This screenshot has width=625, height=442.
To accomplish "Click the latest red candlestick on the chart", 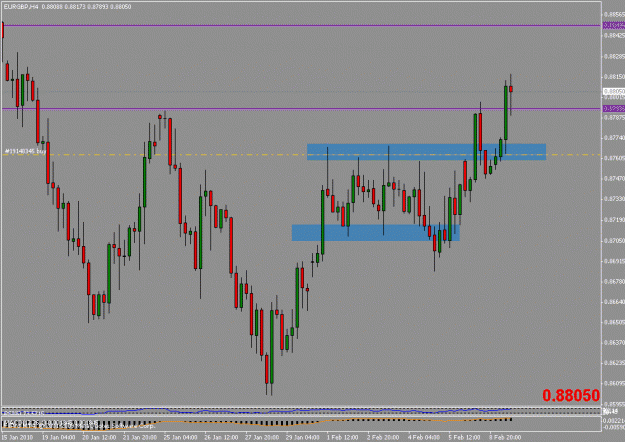I will 511,89.
